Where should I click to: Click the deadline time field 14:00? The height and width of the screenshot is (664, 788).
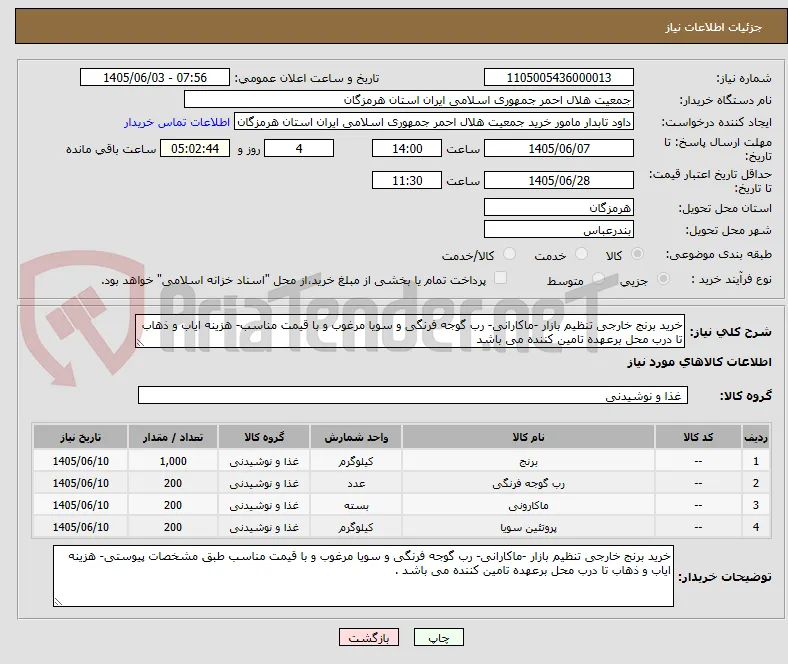pos(407,148)
